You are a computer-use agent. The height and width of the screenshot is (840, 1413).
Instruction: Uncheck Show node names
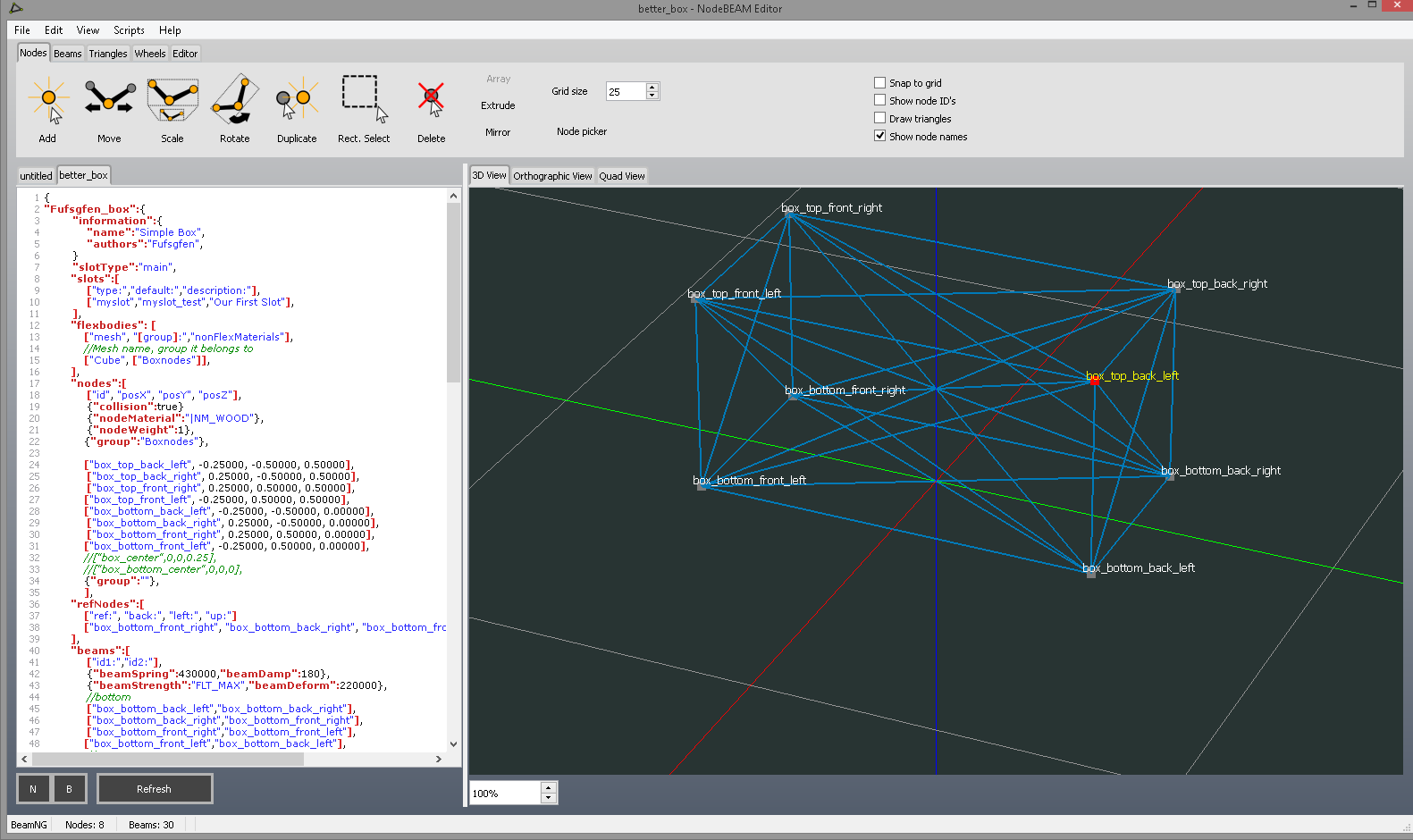(880, 137)
